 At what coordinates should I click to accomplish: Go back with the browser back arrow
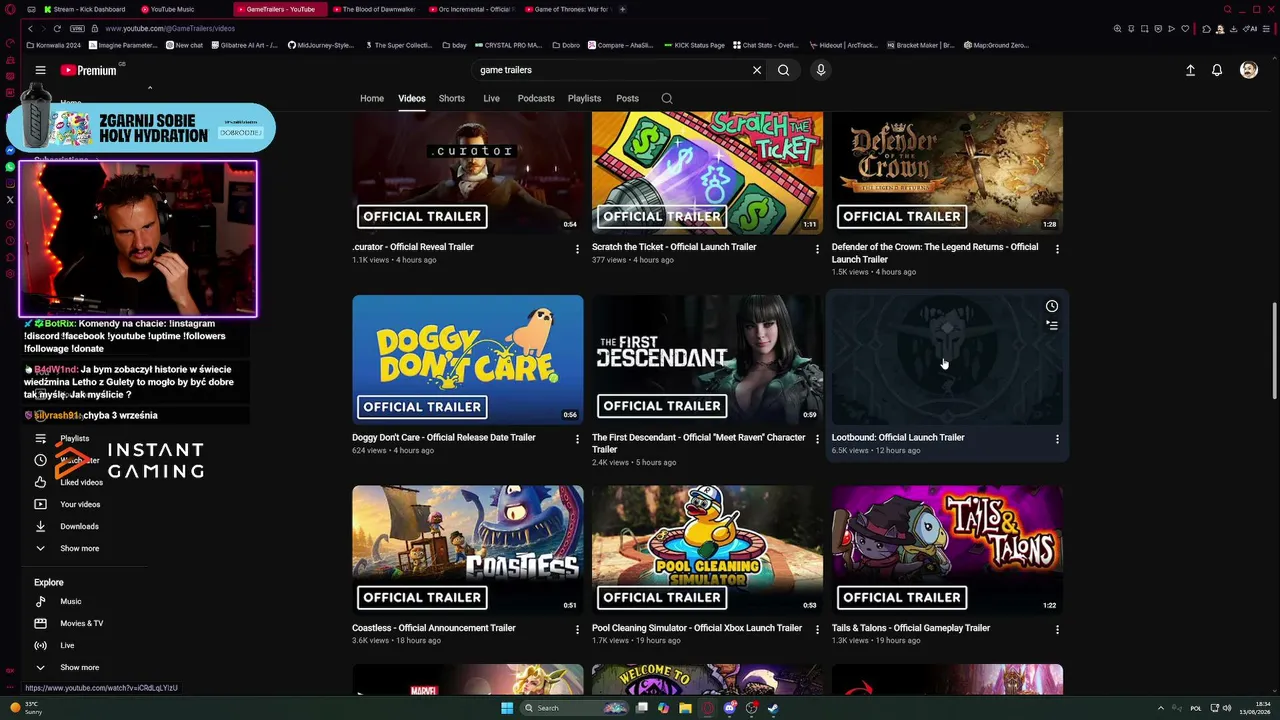[30, 28]
